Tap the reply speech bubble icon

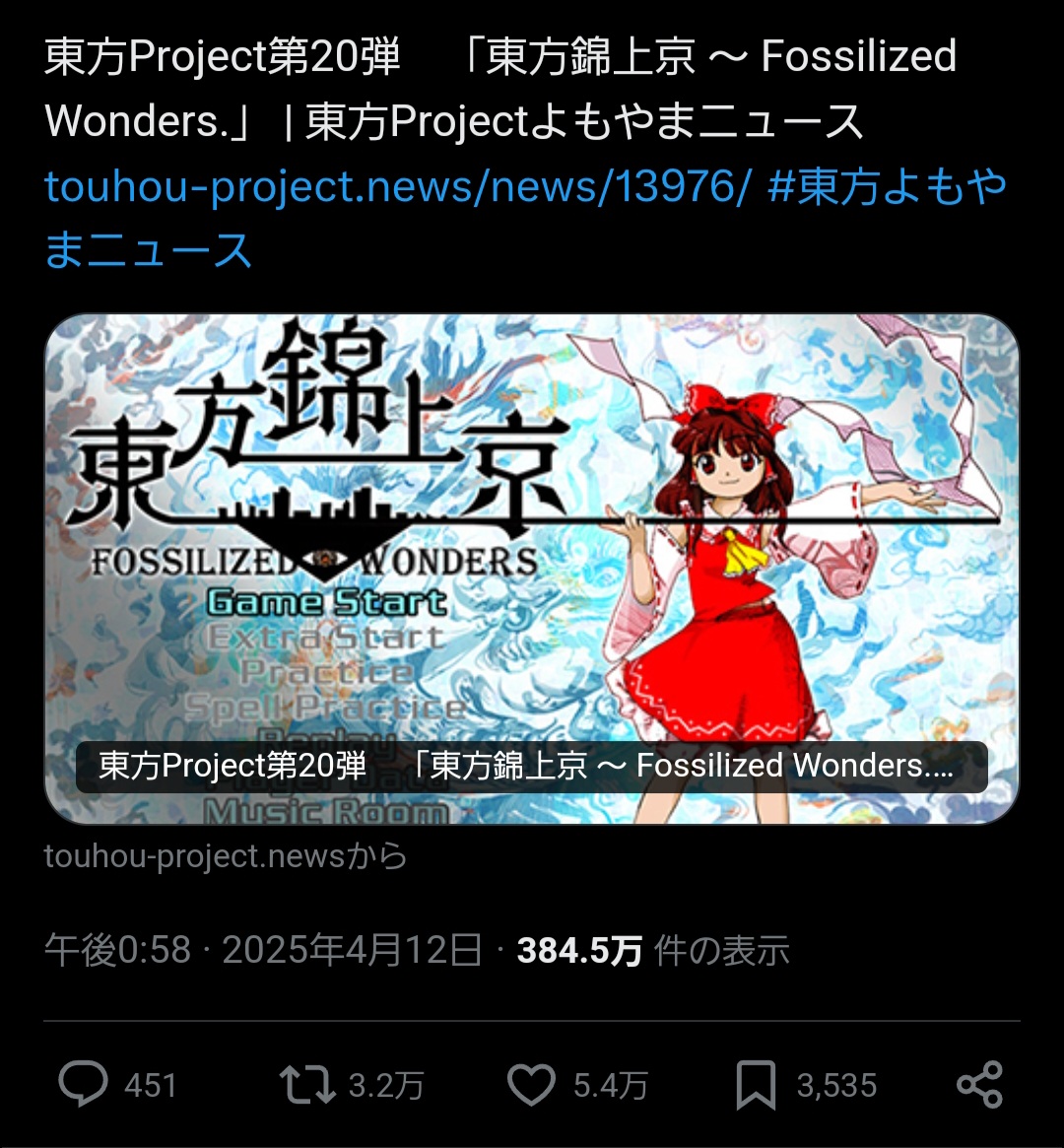[84, 1084]
